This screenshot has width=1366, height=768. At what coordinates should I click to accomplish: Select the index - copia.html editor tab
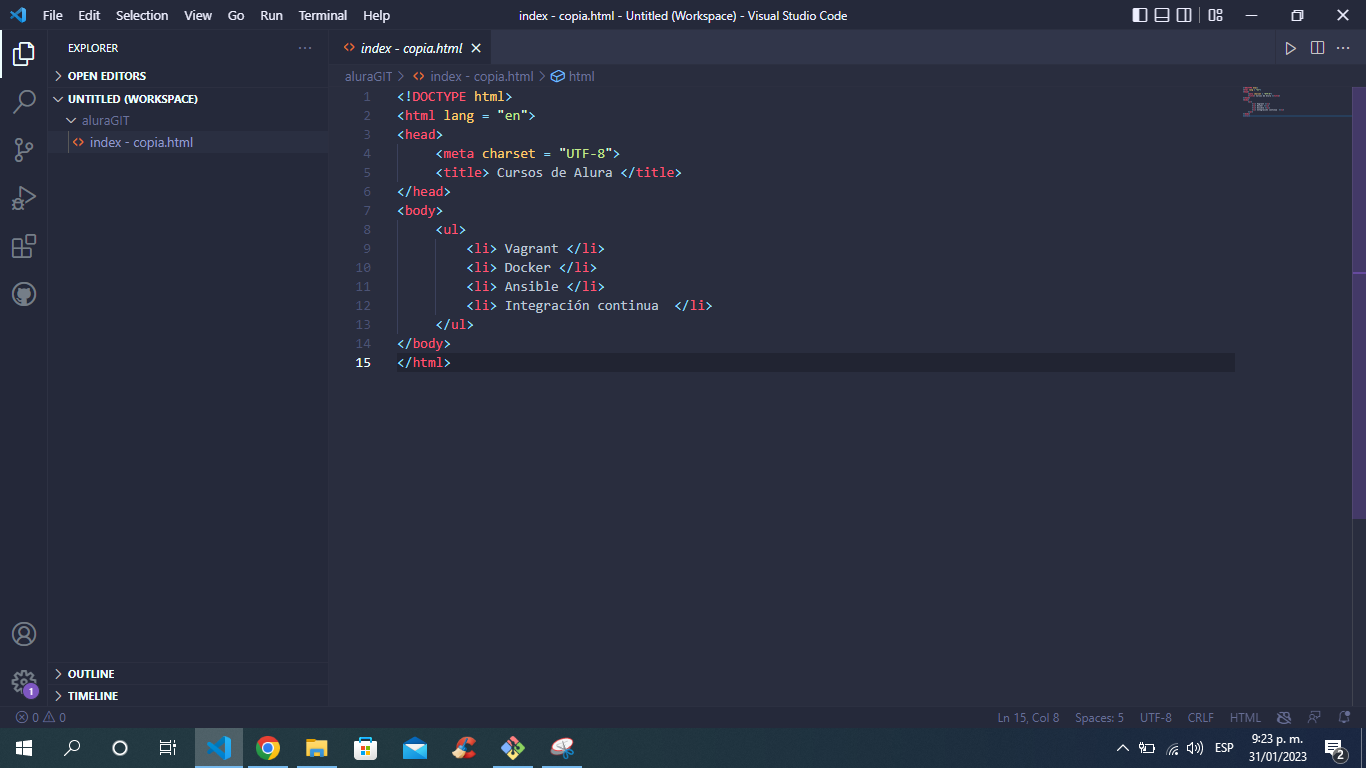coord(411,48)
